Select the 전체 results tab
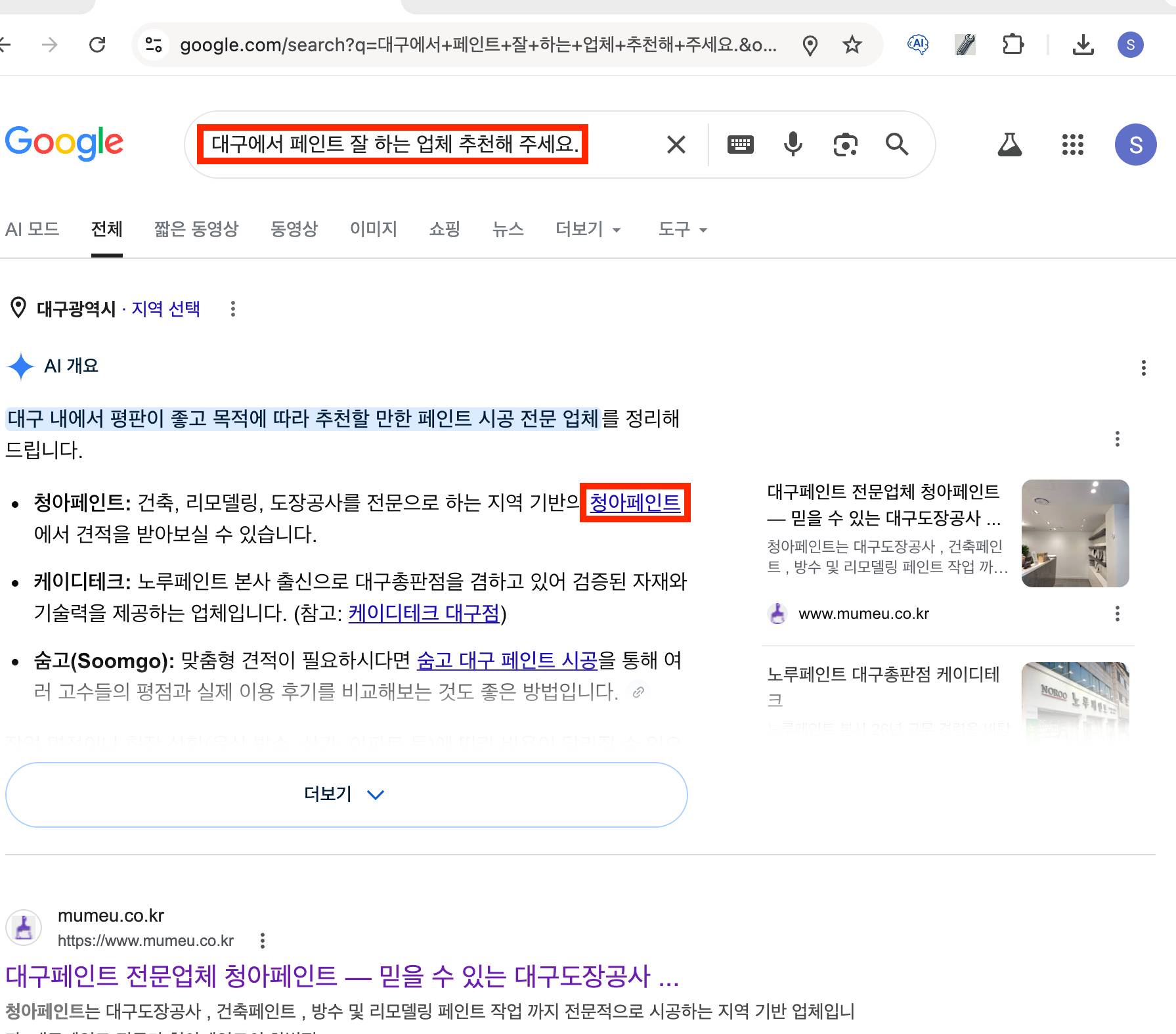This screenshot has height=1034, width=1176. [106, 229]
